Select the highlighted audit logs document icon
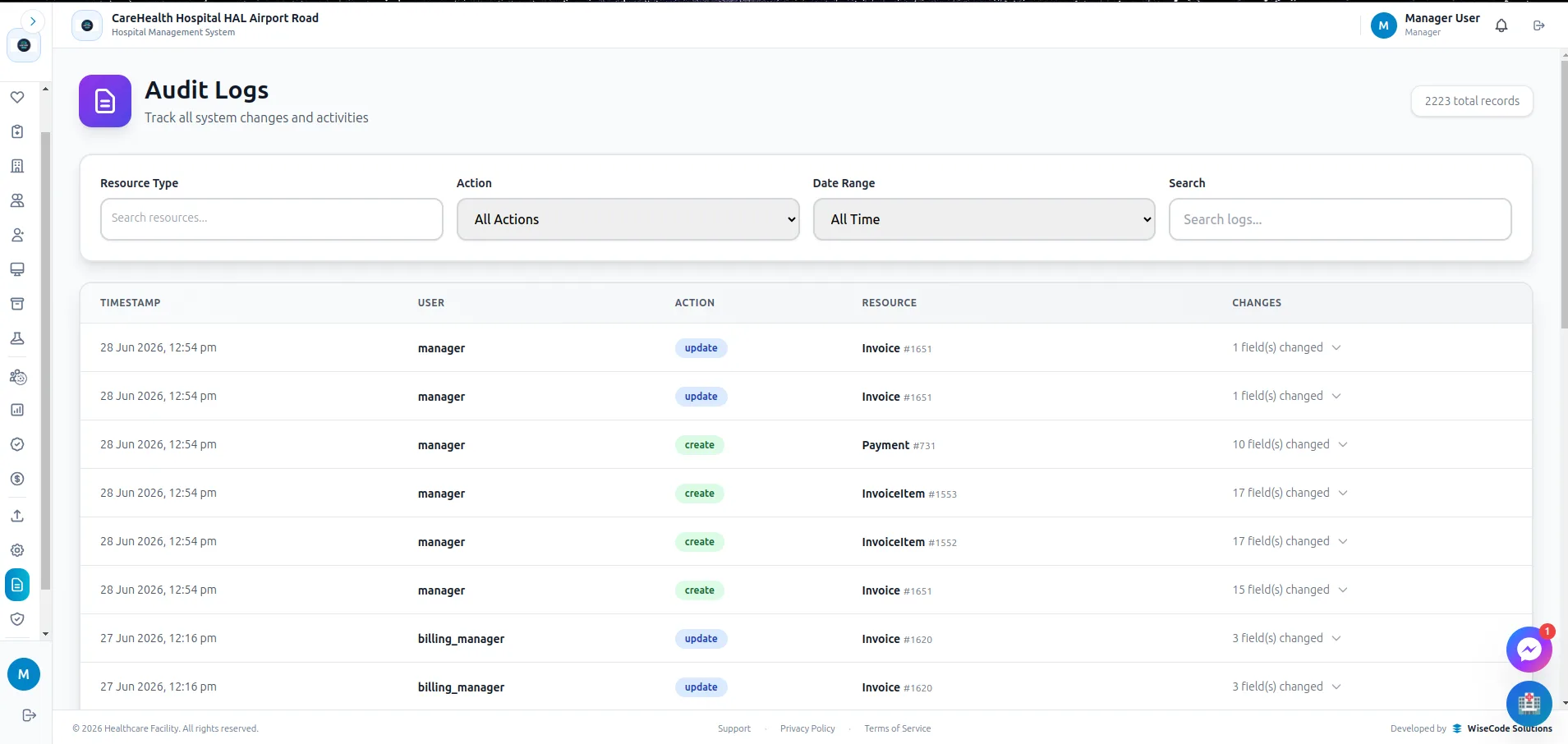The height and width of the screenshot is (744, 1568). point(17,585)
